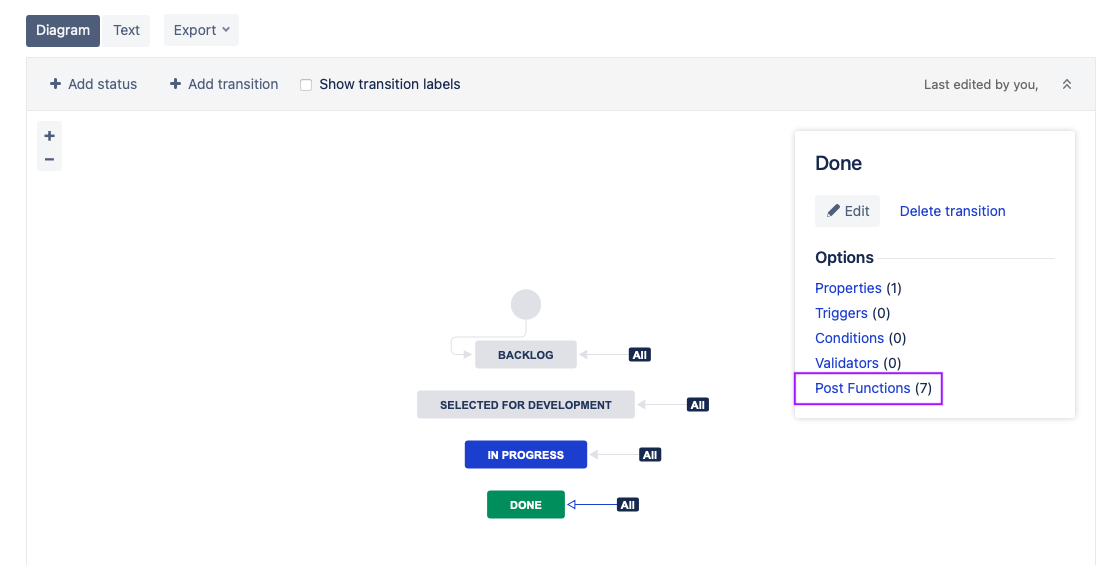Enable Show transition labels checkbox
1116x565 pixels.
[x=306, y=85]
